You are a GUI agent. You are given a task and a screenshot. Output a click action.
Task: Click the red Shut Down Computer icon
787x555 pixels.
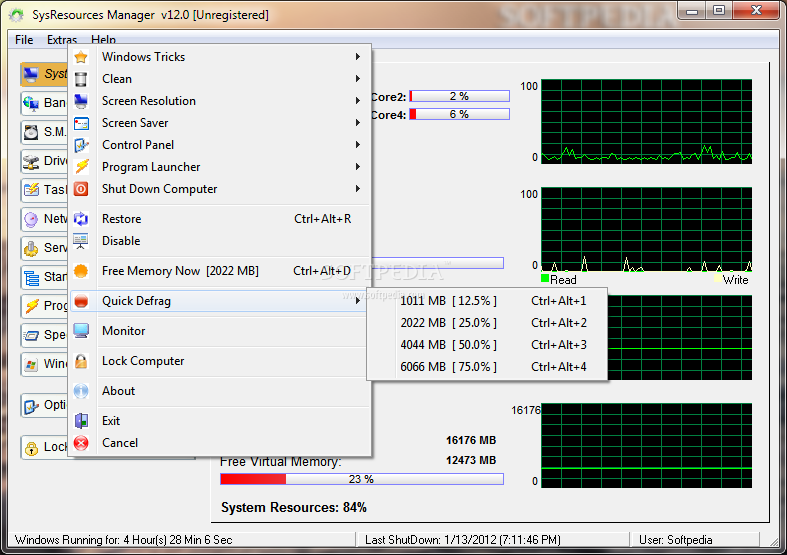81,189
